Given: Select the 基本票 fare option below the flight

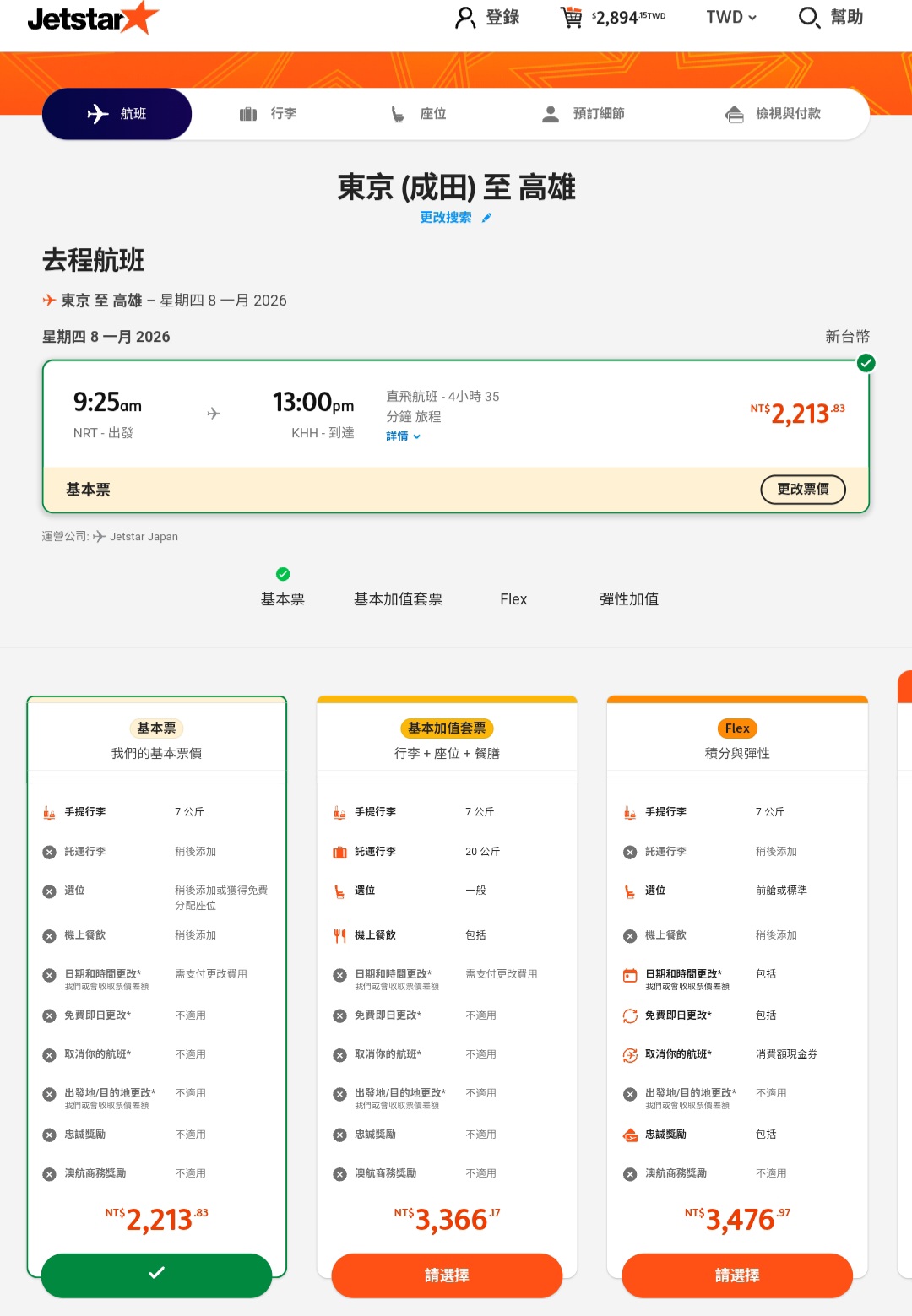Looking at the screenshot, I should 282,598.
